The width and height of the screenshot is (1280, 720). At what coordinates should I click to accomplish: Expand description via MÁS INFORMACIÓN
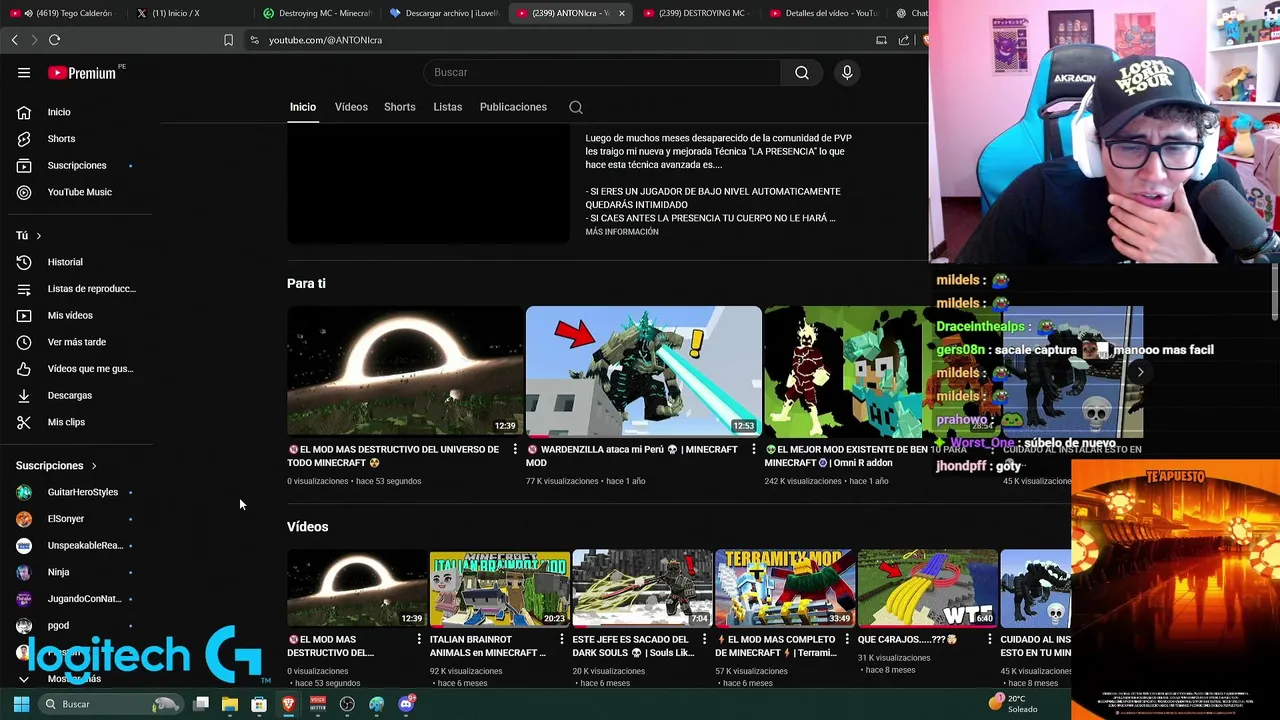click(x=622, y=232)
